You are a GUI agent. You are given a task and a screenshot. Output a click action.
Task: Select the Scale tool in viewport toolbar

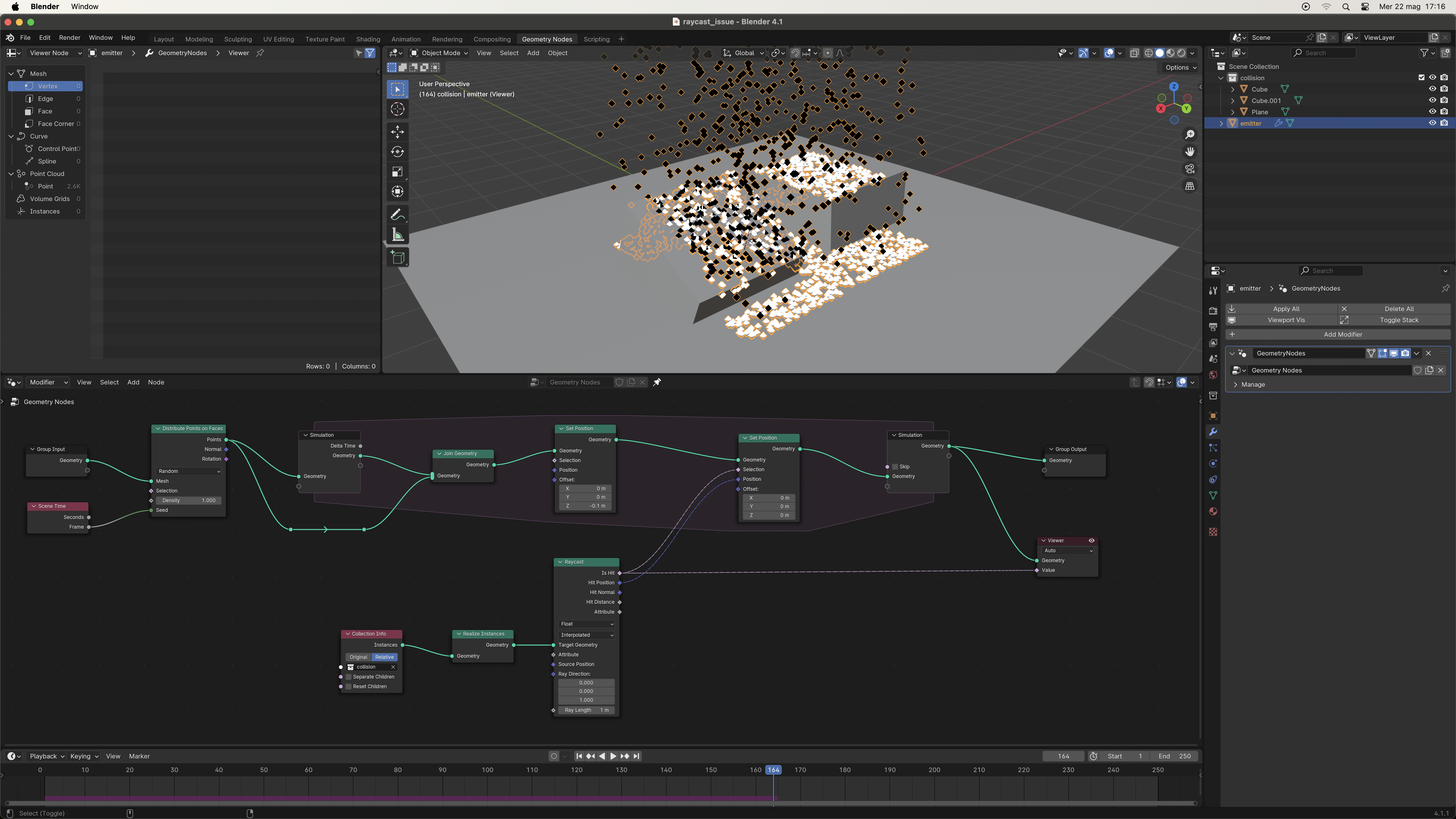click(397, 172)
